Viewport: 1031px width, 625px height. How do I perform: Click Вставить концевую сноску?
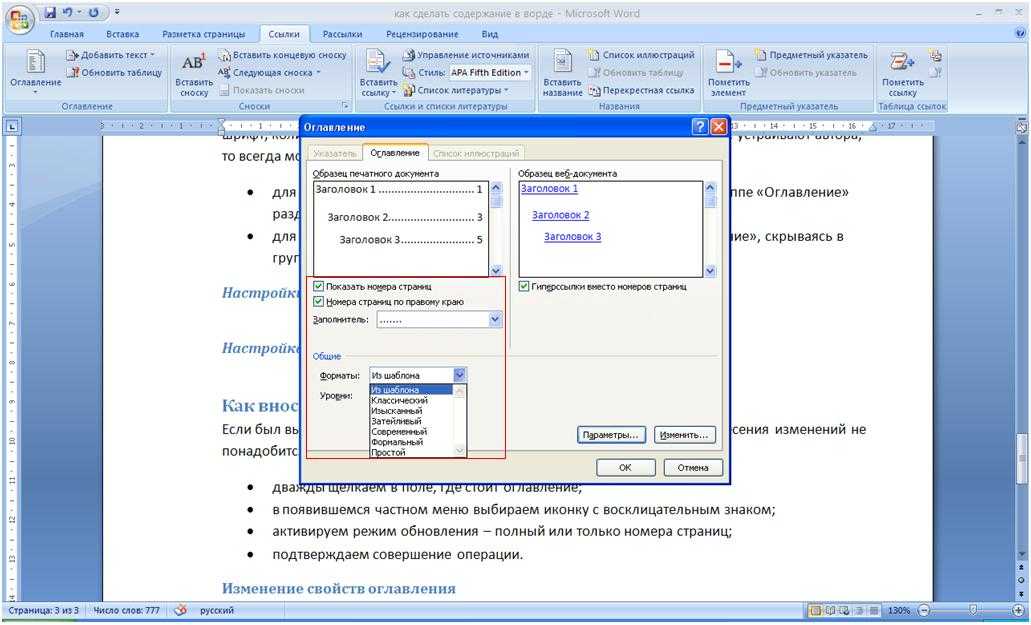coord(283,55)
